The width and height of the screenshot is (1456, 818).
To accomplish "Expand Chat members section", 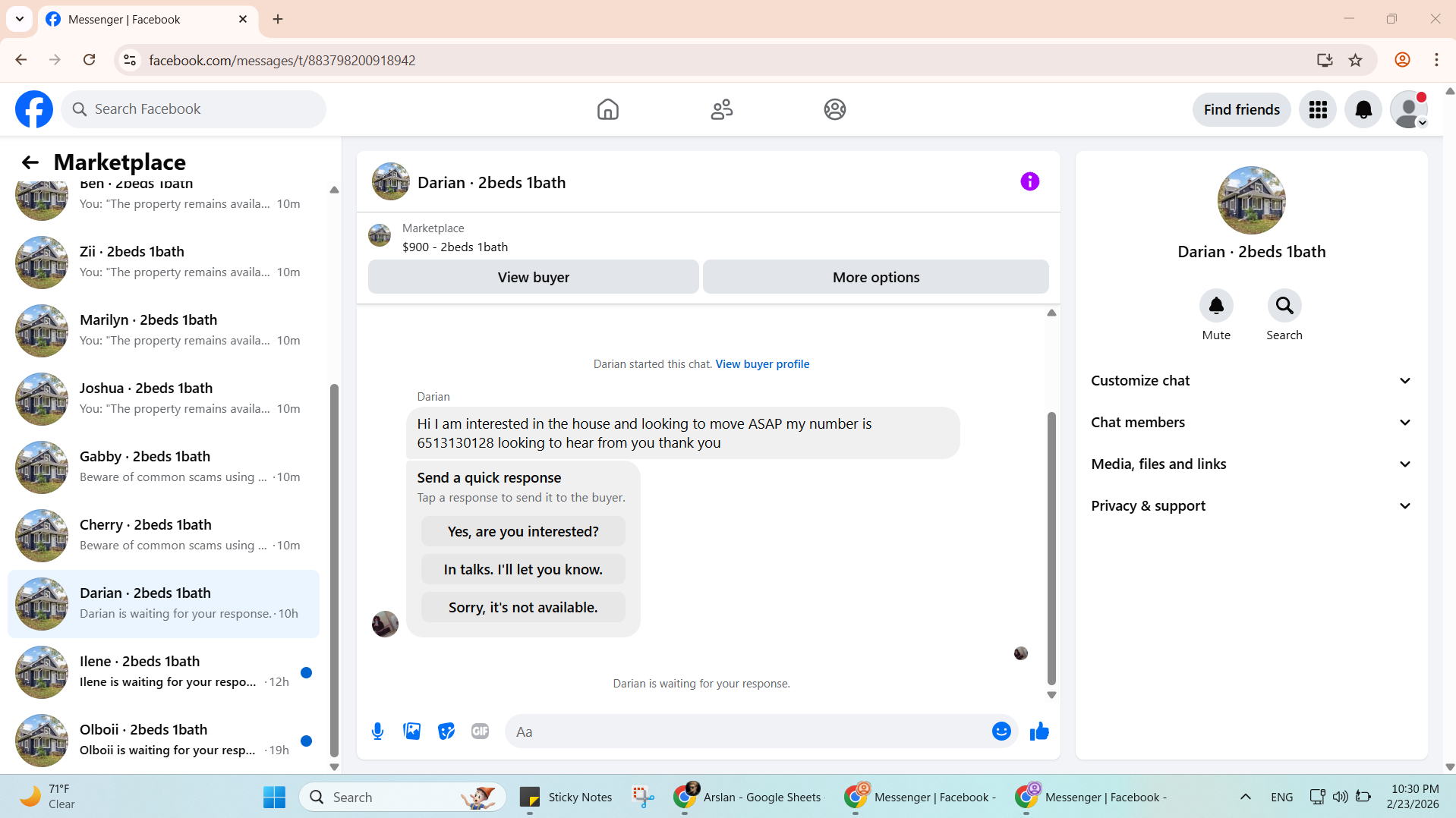I will (1251, 423).
